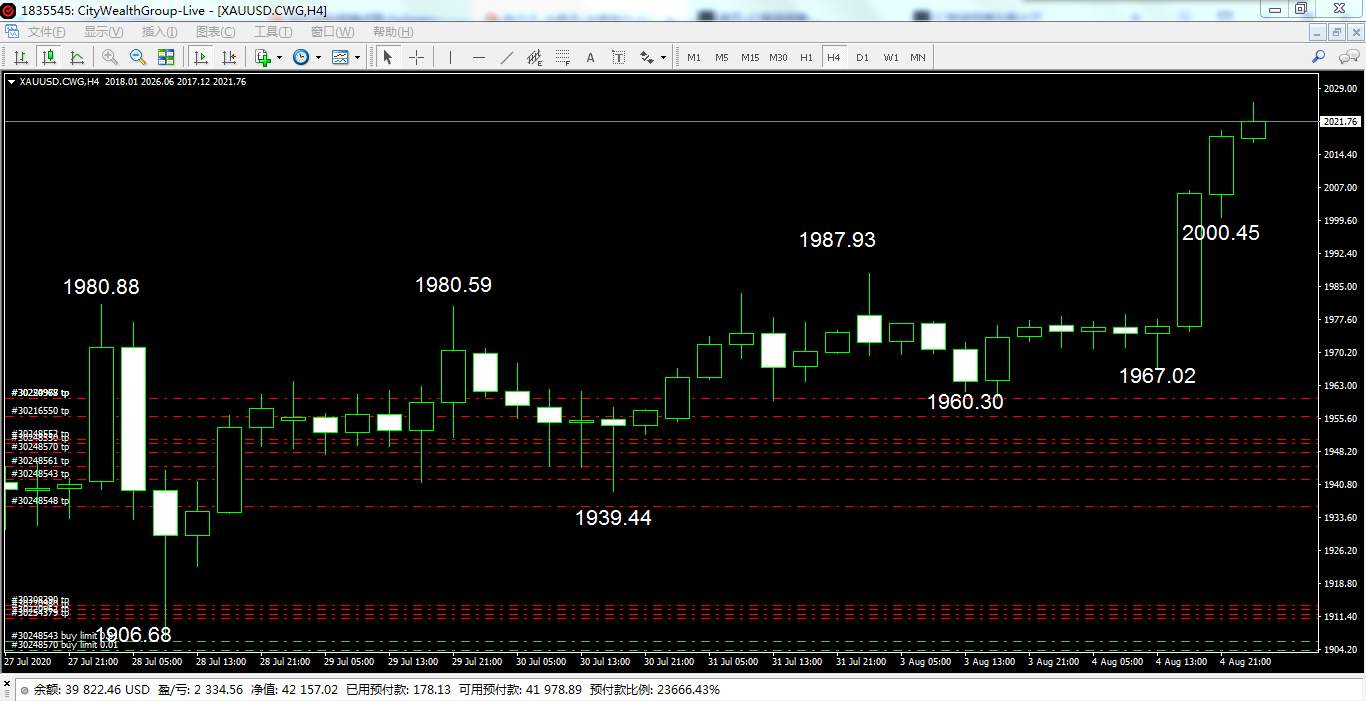1366x701 pixels.
Task: Set timeframe to D1
Action: click(862, 57)
